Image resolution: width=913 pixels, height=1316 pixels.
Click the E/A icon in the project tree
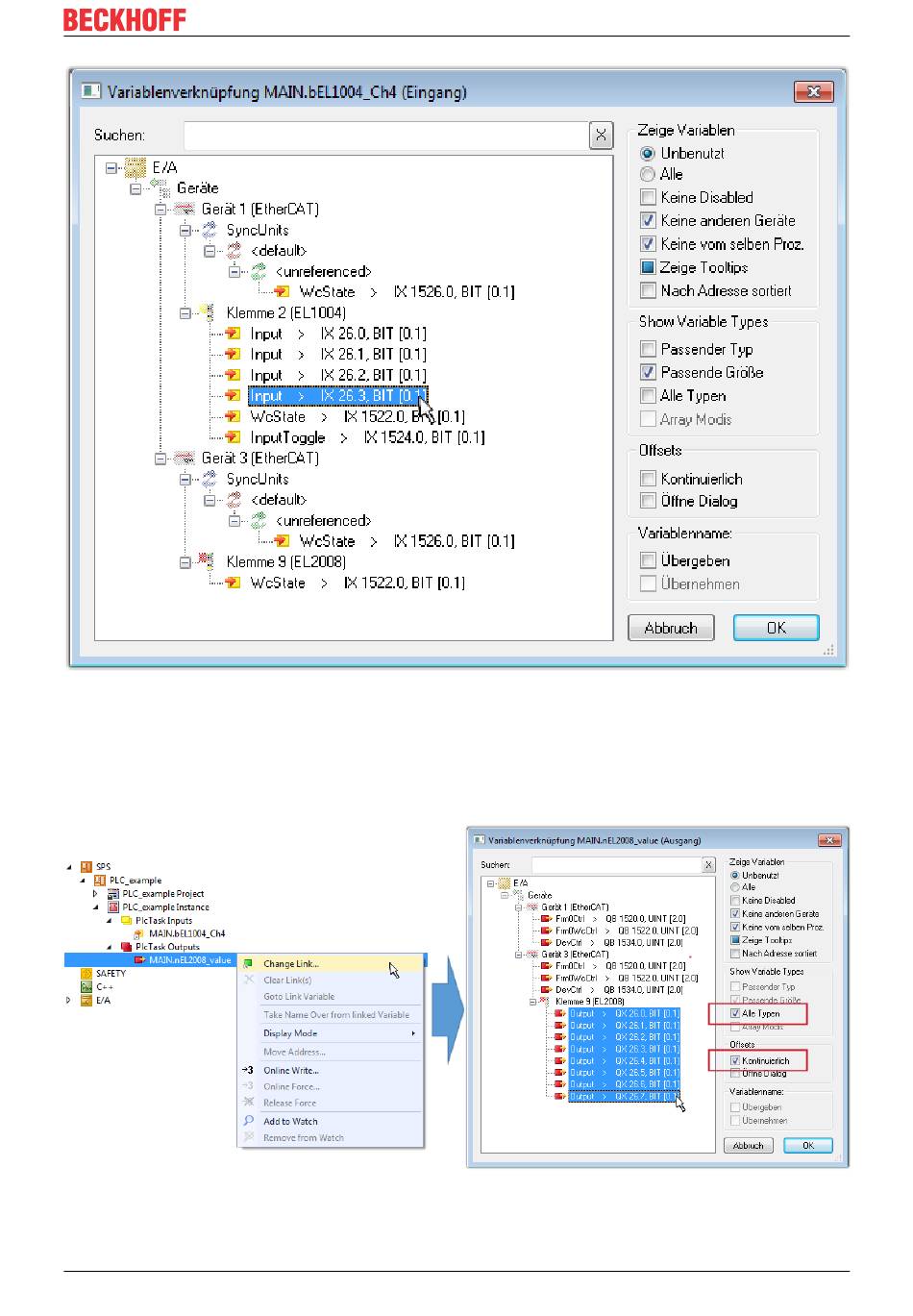tap(86, 1000)
